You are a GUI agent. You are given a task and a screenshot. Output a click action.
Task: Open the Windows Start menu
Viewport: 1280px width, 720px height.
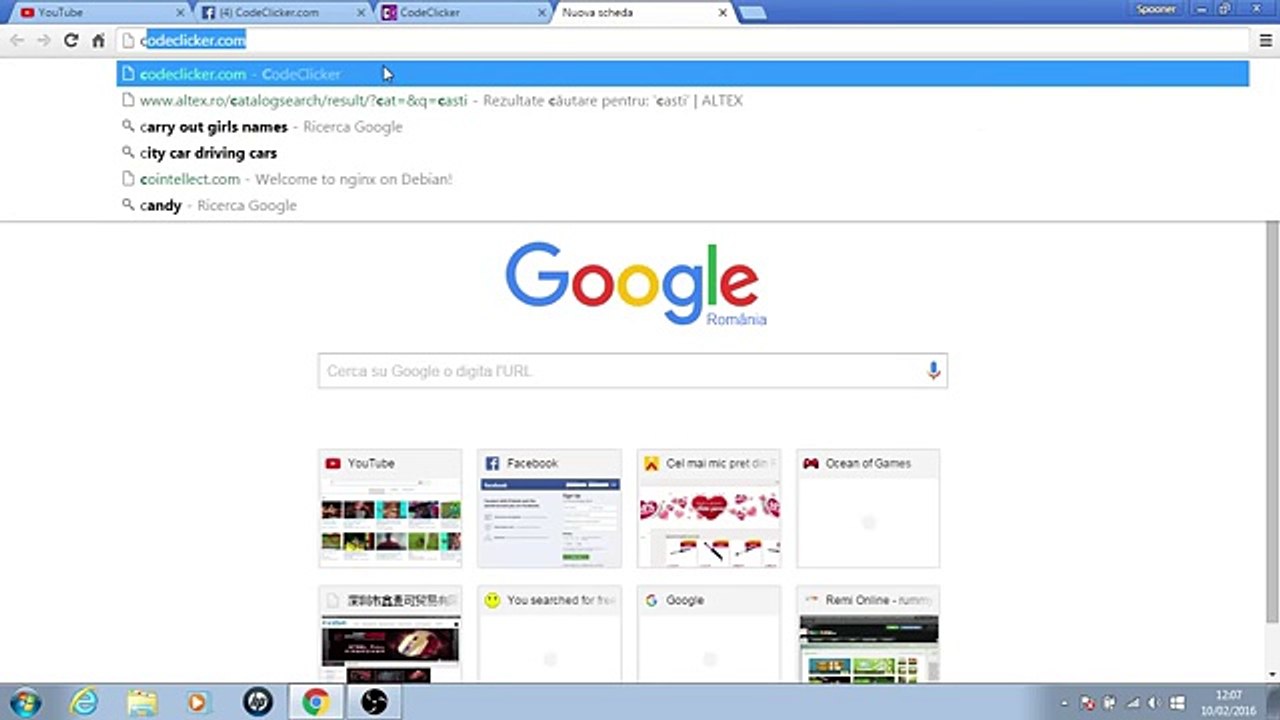coord(24,702)
